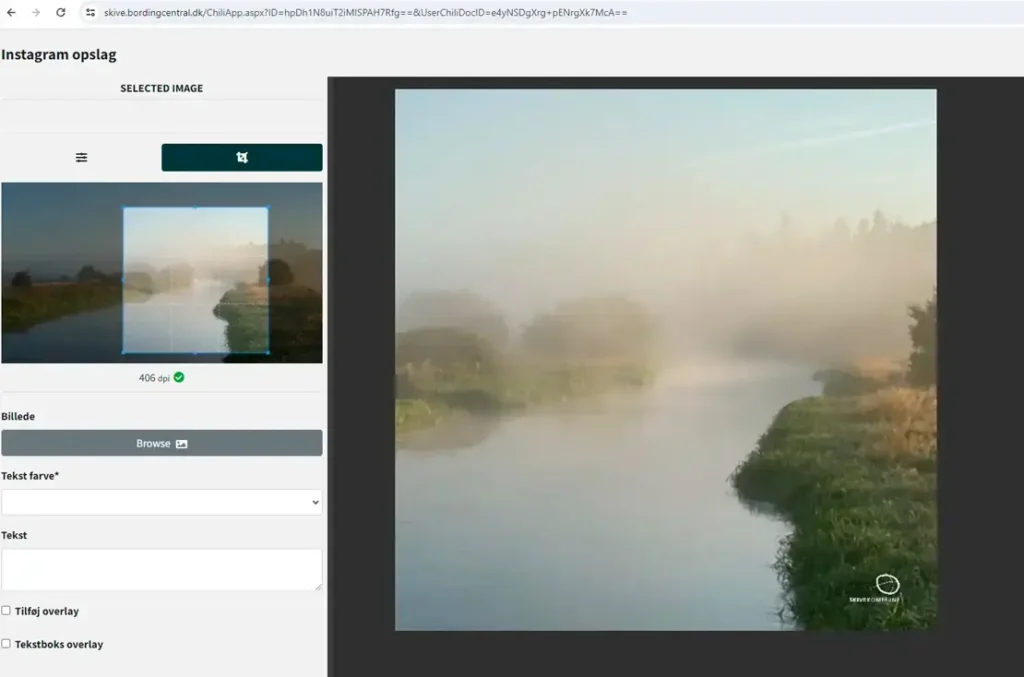Click the SELECTED IMAGE panel header
This screenshot has width=1024, height=677.
161,88
